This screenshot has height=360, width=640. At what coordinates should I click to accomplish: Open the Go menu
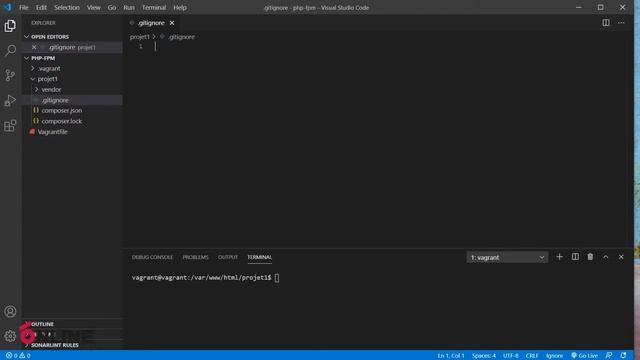click(112, 7)
